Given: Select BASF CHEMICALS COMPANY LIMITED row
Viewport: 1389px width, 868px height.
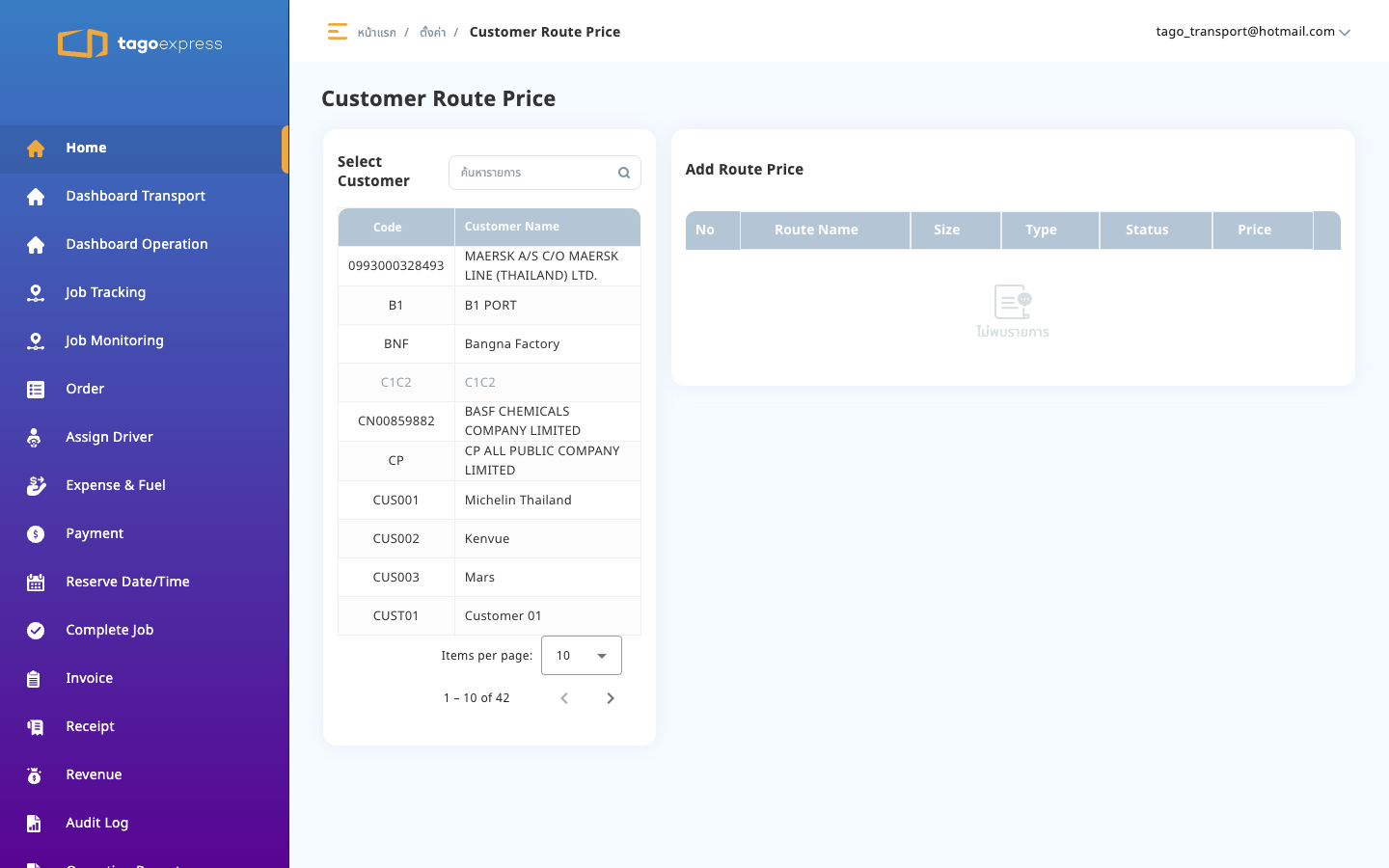Looking at the screenshot, I should click(489, 421).
